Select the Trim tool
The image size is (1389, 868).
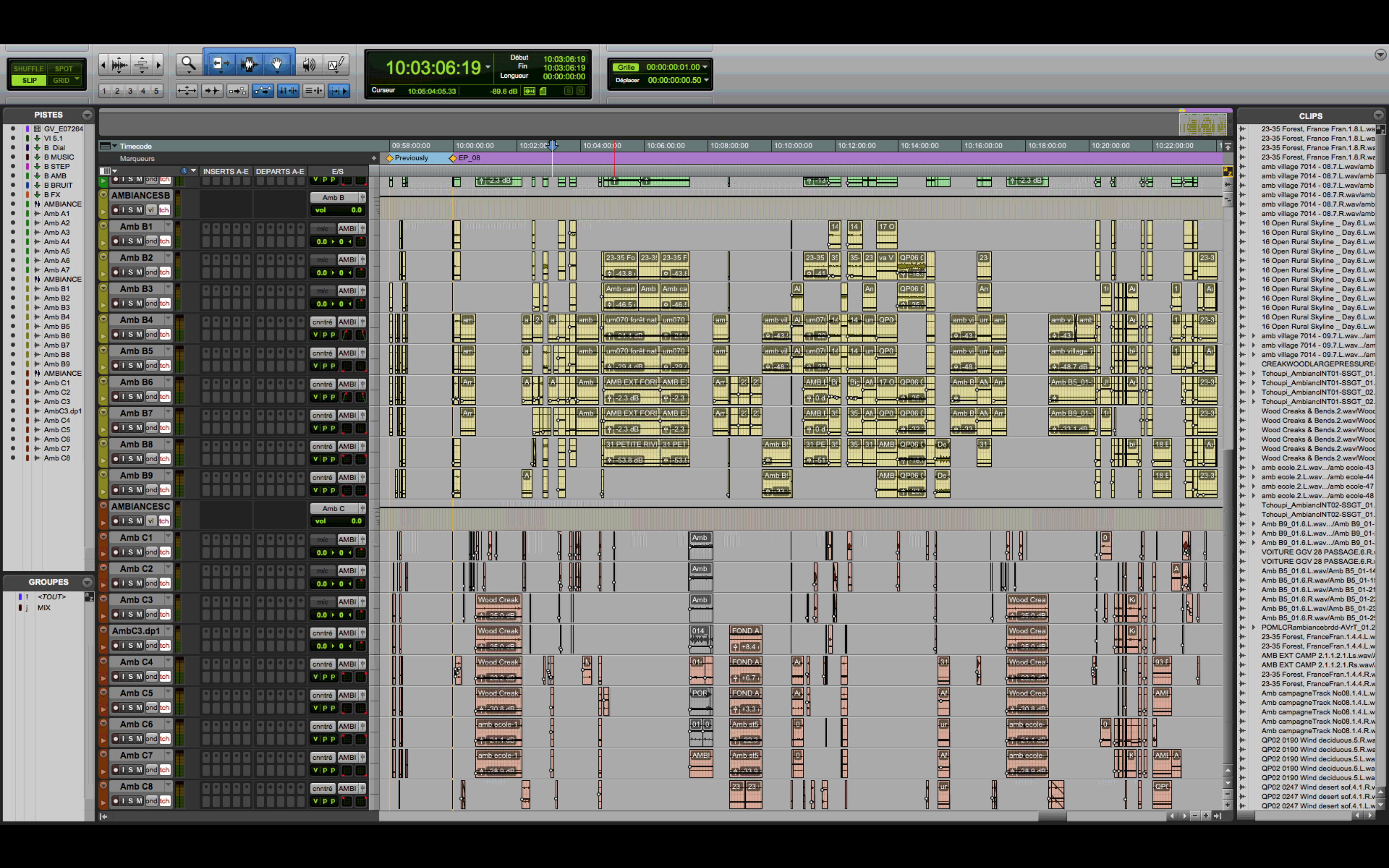[220, 64]
